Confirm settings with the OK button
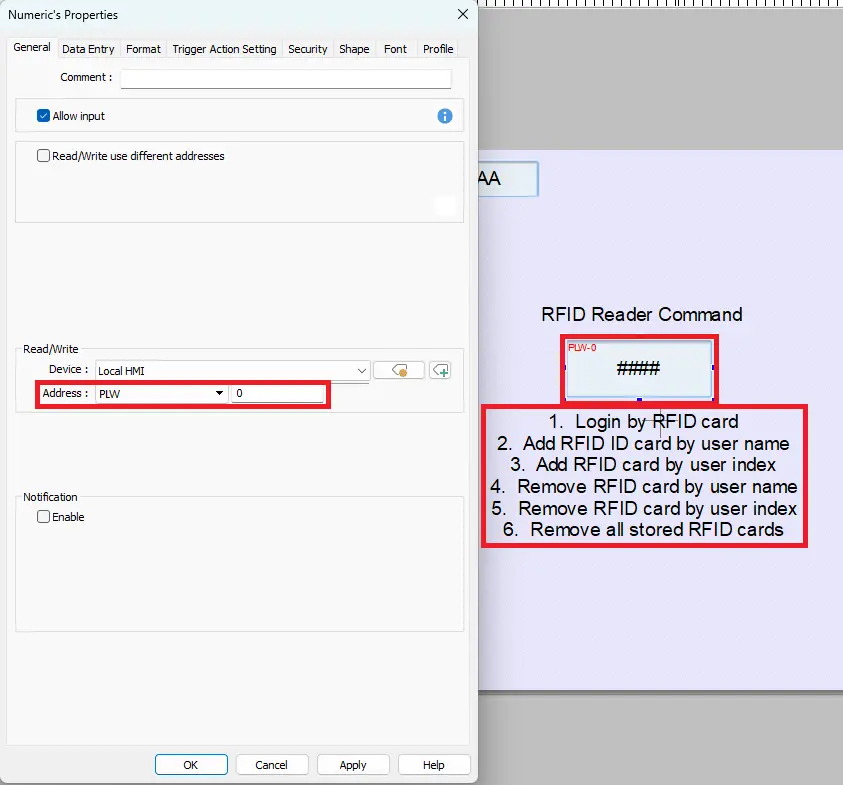The image size is (843, 785). (x=190, y=764)
